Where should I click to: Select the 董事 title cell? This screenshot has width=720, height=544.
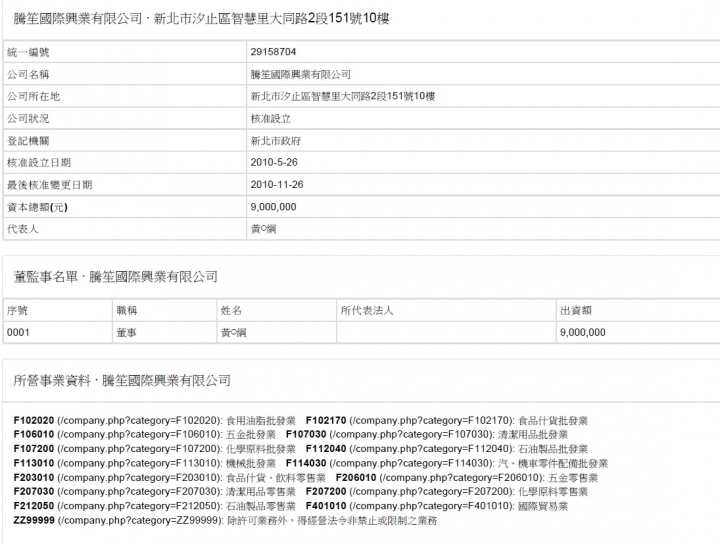click(126, 332)
